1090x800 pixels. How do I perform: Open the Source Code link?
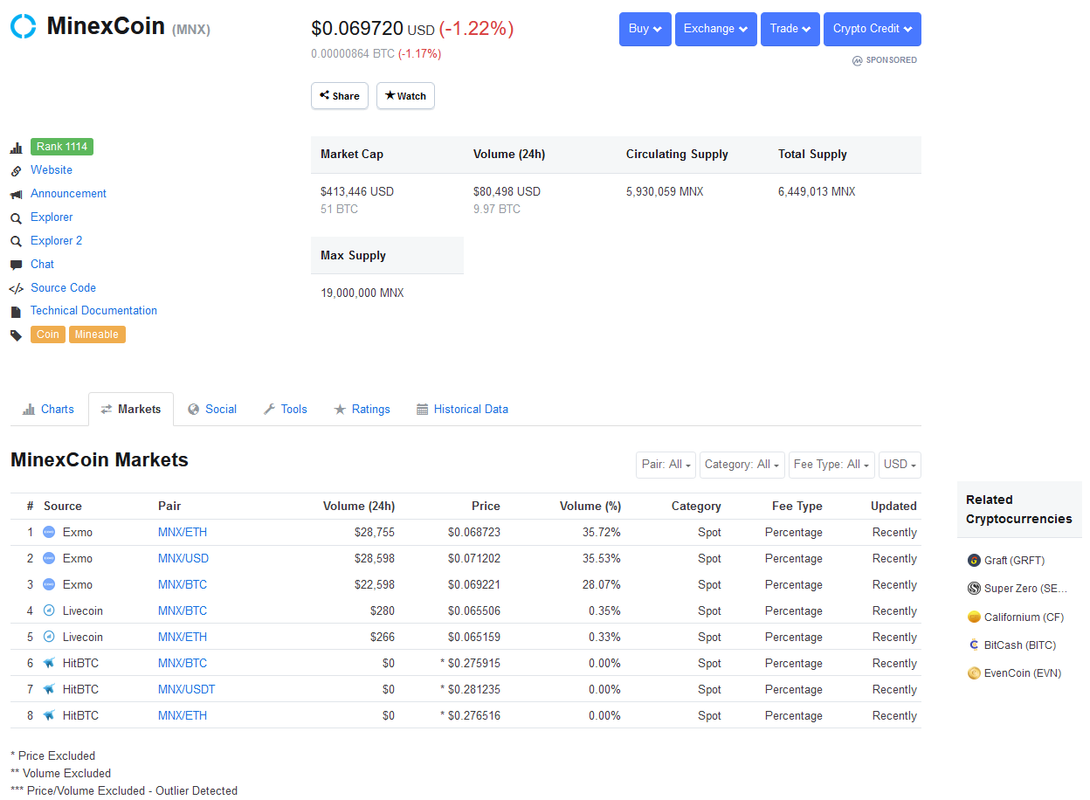tap(63, 288)
